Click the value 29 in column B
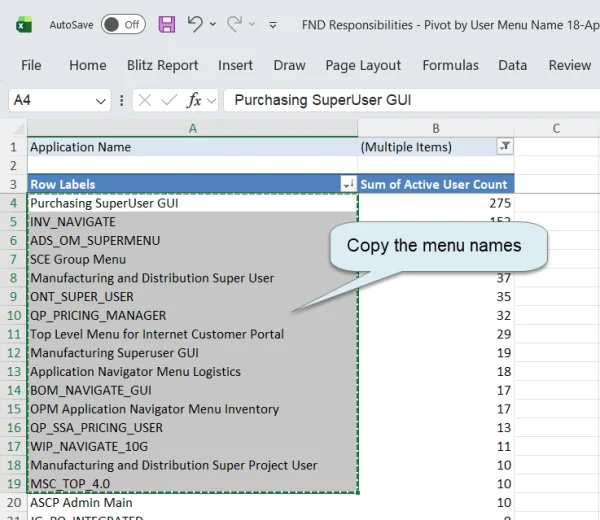600x520 pixels. point(504,334)
